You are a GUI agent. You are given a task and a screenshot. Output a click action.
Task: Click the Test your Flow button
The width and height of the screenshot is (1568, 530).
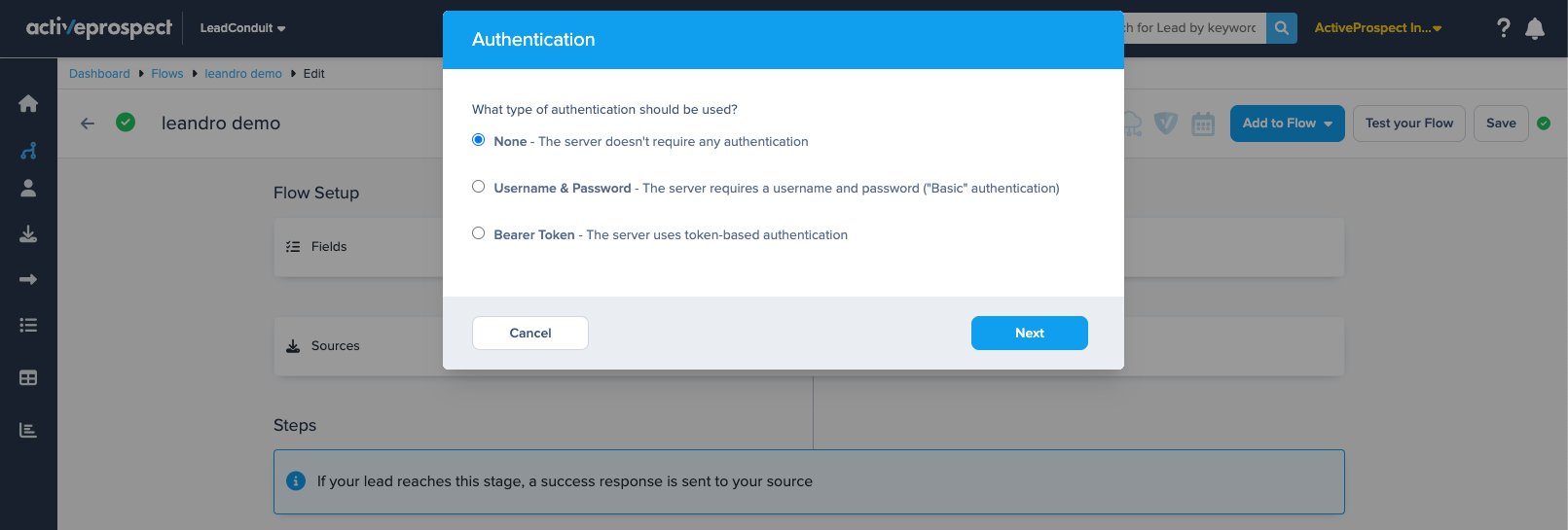[x=1408, y=124]
